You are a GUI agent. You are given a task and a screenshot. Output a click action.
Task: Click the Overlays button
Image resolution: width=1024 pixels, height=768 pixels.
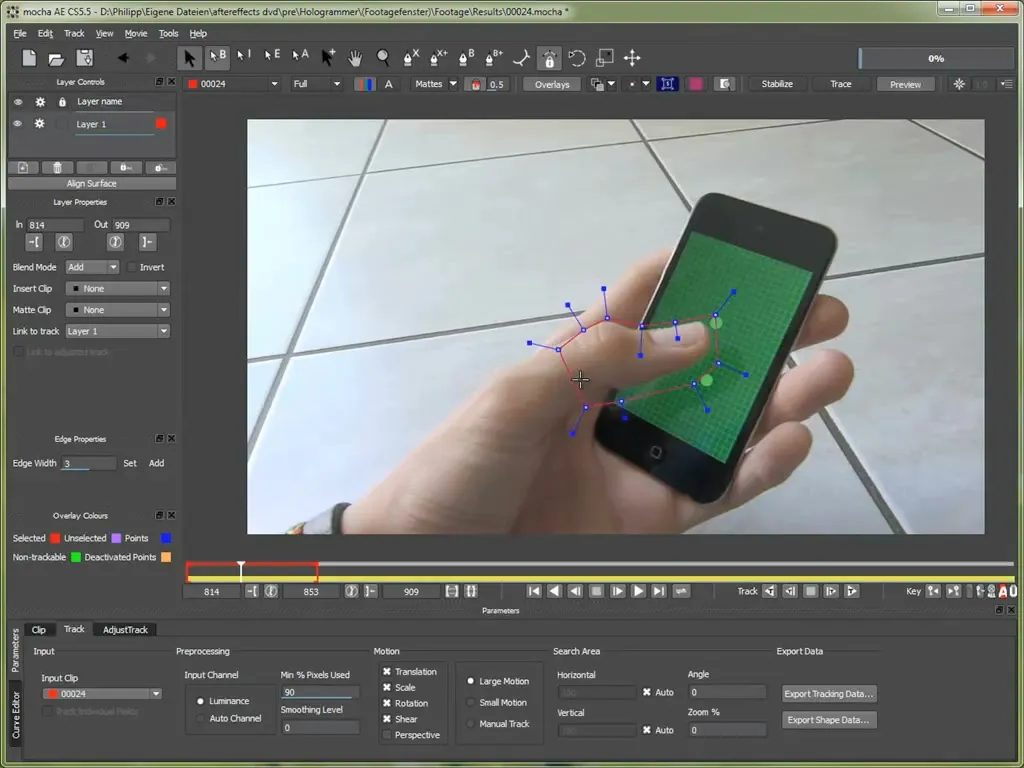(x=552, y=84)
